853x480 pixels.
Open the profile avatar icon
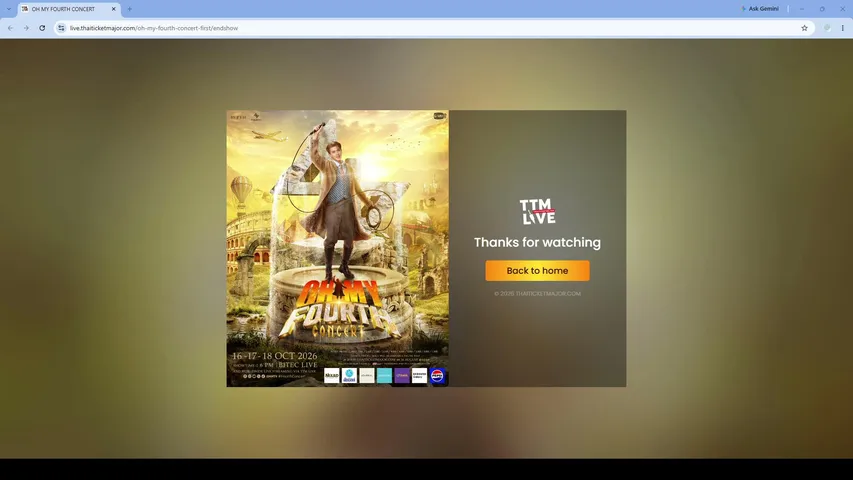pyautogui.click(x=827, y=28)
